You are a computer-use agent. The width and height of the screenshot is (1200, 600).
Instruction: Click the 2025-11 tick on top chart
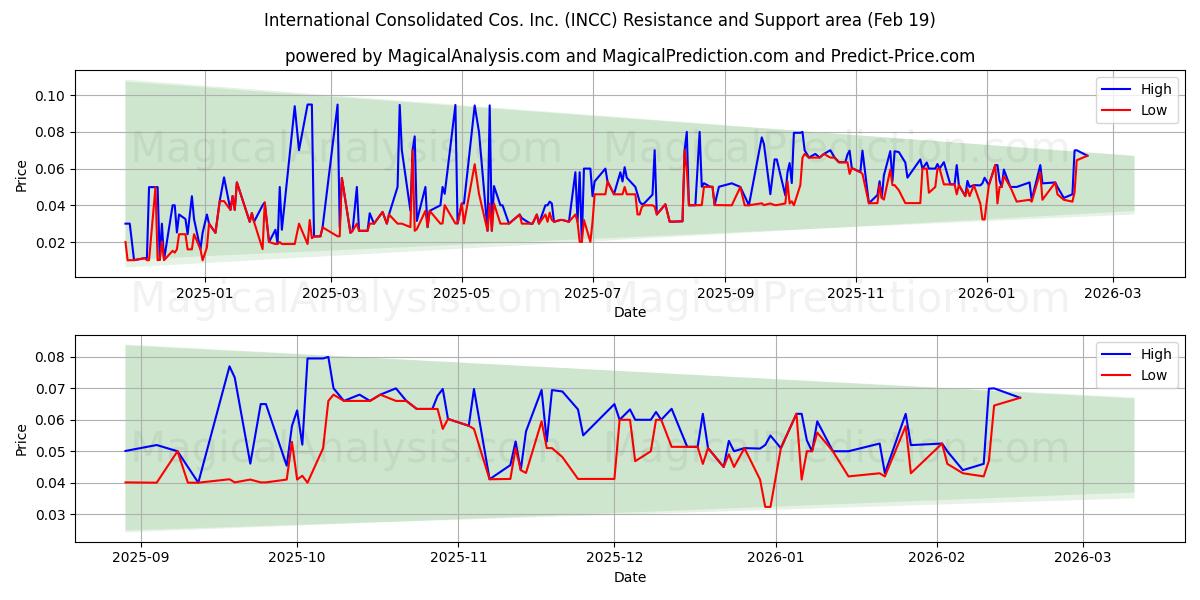pos(856,293)
